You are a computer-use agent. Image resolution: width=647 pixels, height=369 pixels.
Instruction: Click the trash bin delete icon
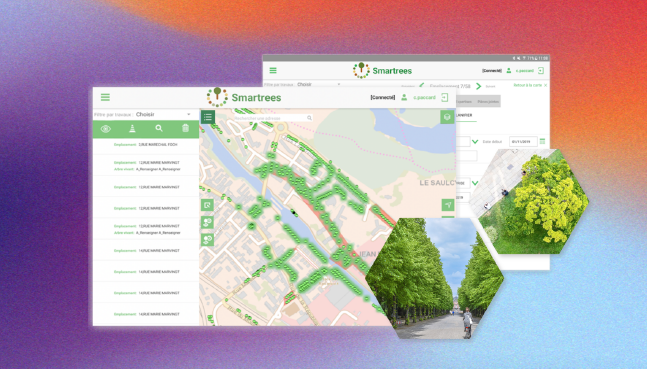click(185, 128)
